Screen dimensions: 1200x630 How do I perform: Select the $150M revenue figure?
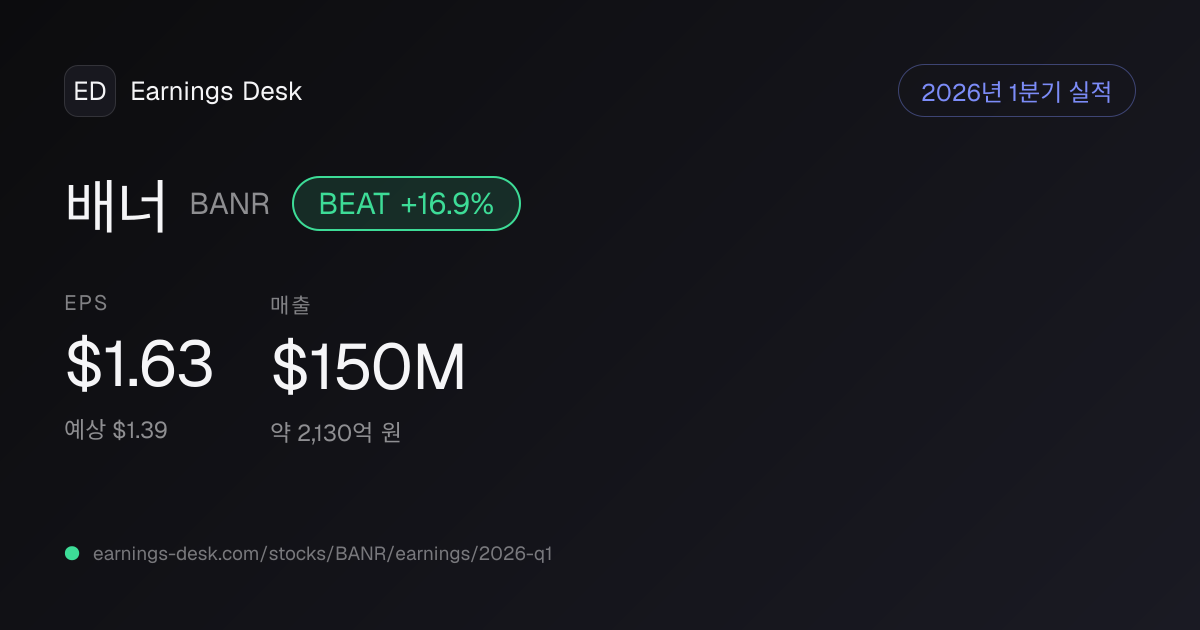(x=369, y=367)
